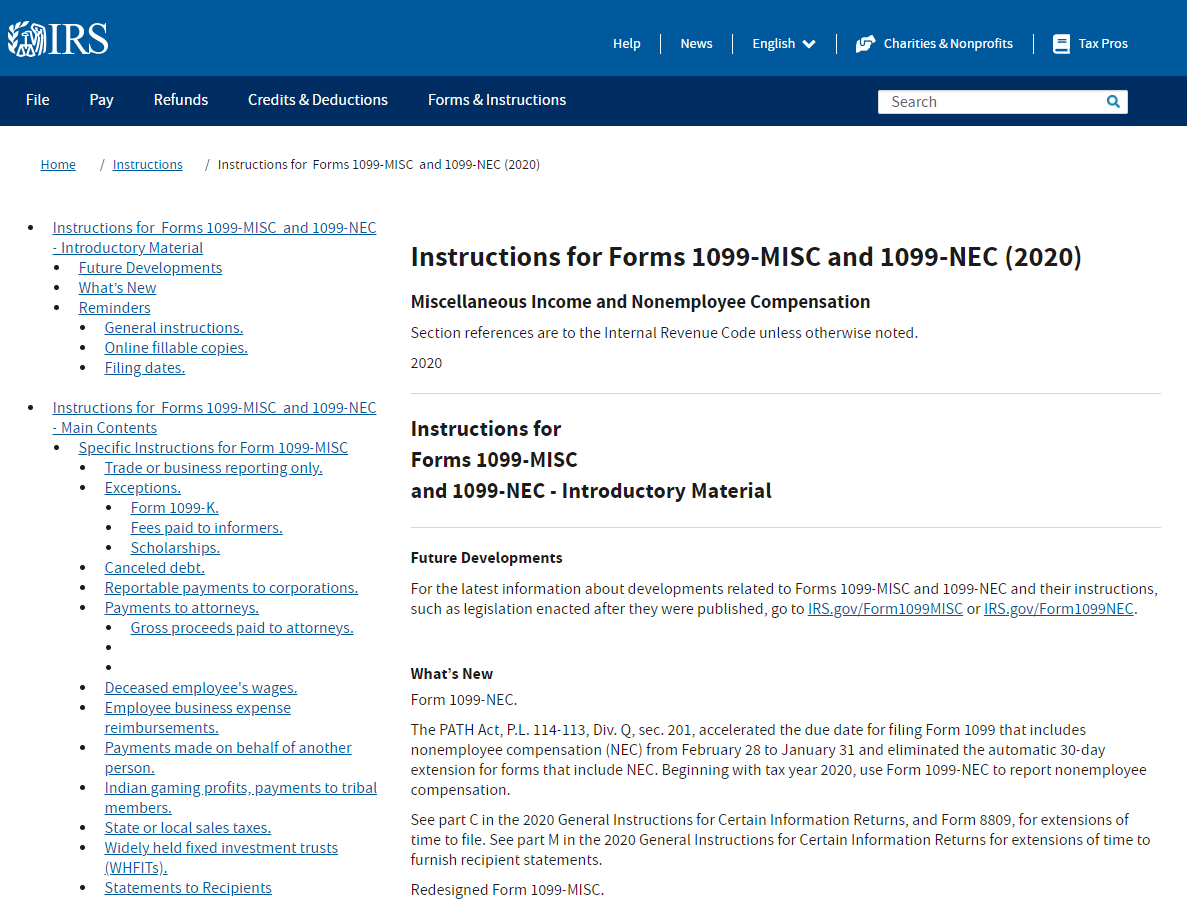Open Indian gaming profits link

tap(241, 798)
